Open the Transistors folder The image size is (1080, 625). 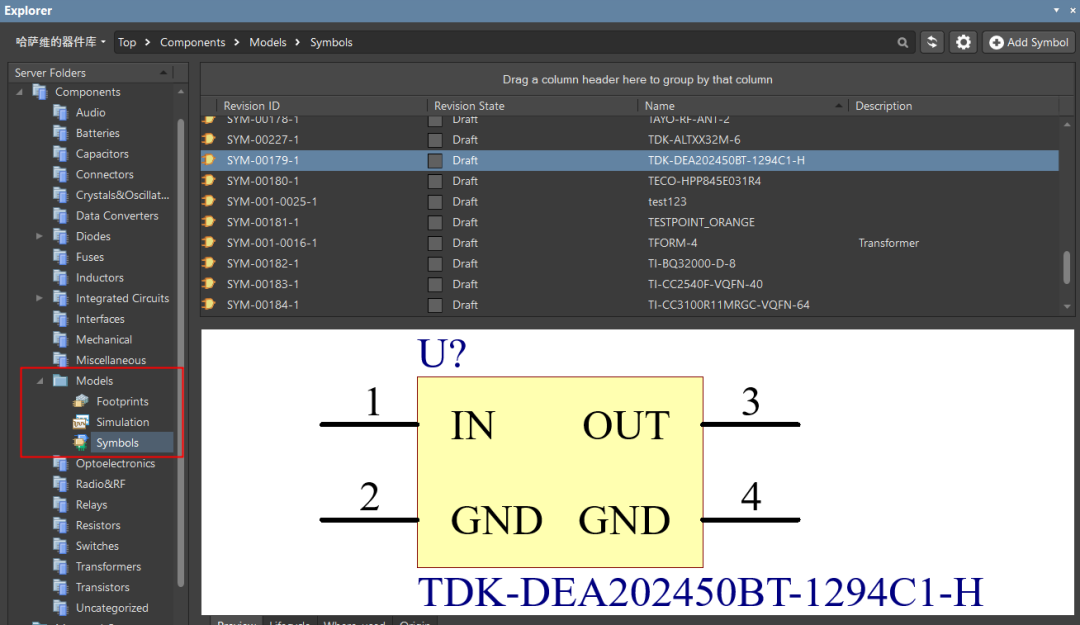coord(103,587)
